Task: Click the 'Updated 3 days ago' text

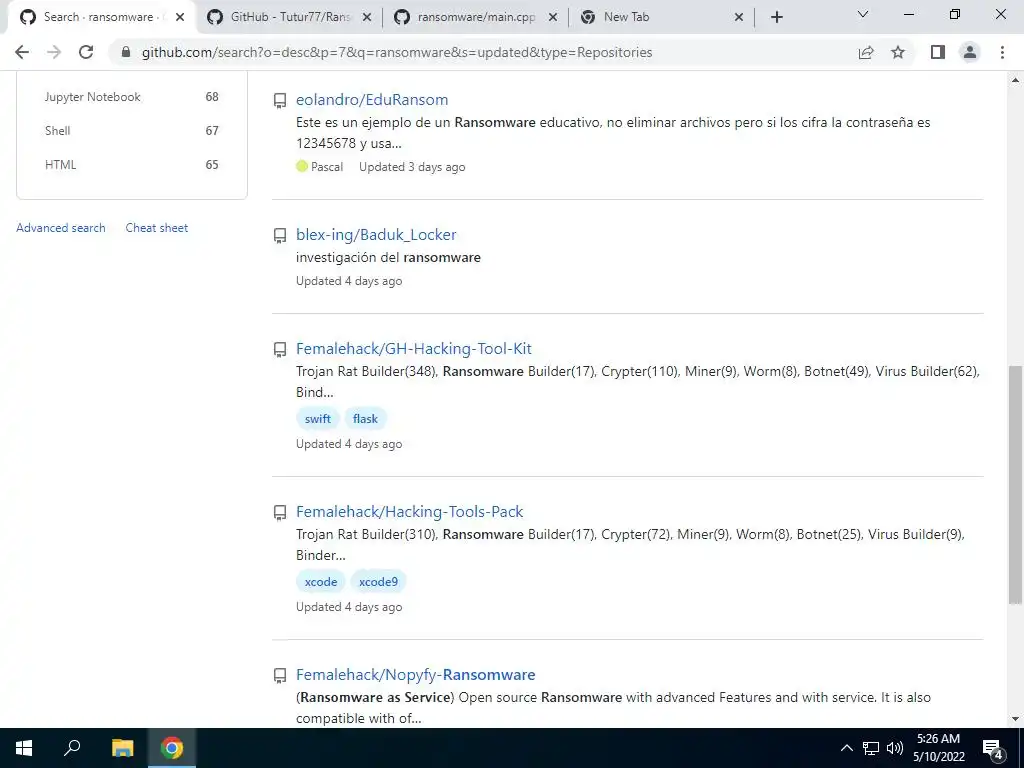Action: tap(412, 167)
